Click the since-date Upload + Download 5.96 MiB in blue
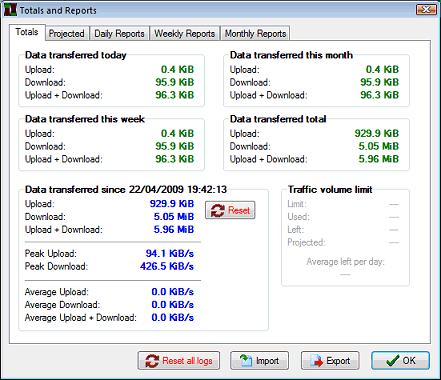This screenshot has width=441, height=380. (174, 230)
